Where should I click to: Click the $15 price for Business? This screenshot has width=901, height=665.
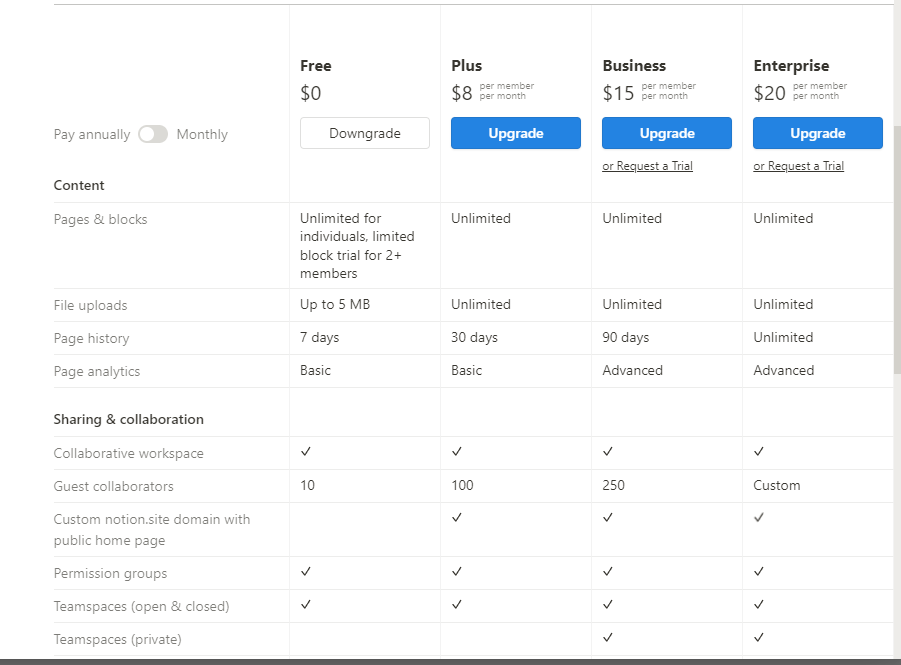point(618,93)
